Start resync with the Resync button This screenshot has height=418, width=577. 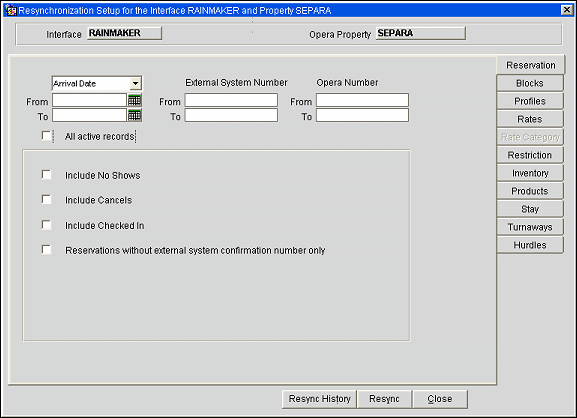tap(384, 399)
